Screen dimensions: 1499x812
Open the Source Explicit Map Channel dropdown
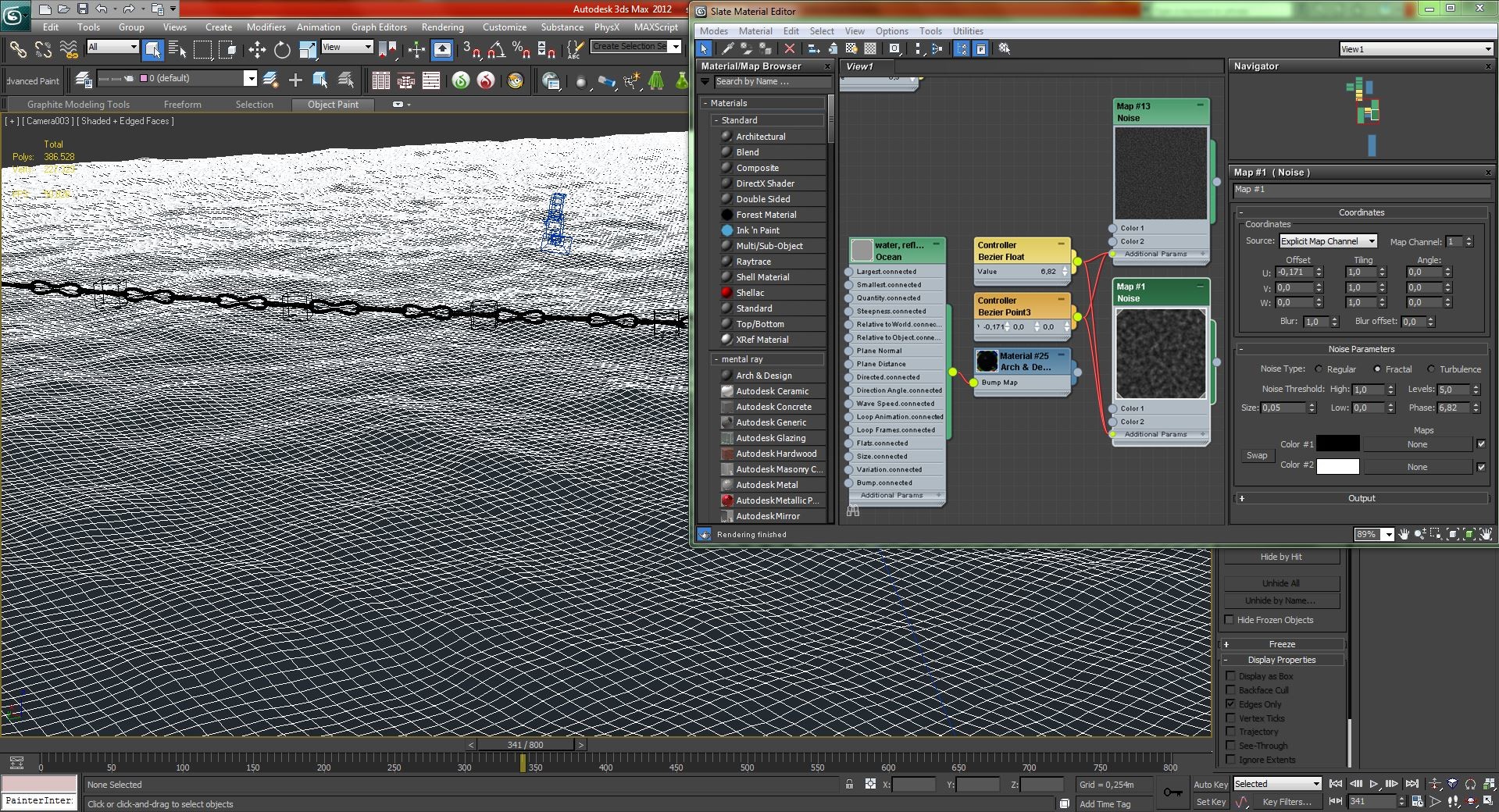pos(1327,241)
